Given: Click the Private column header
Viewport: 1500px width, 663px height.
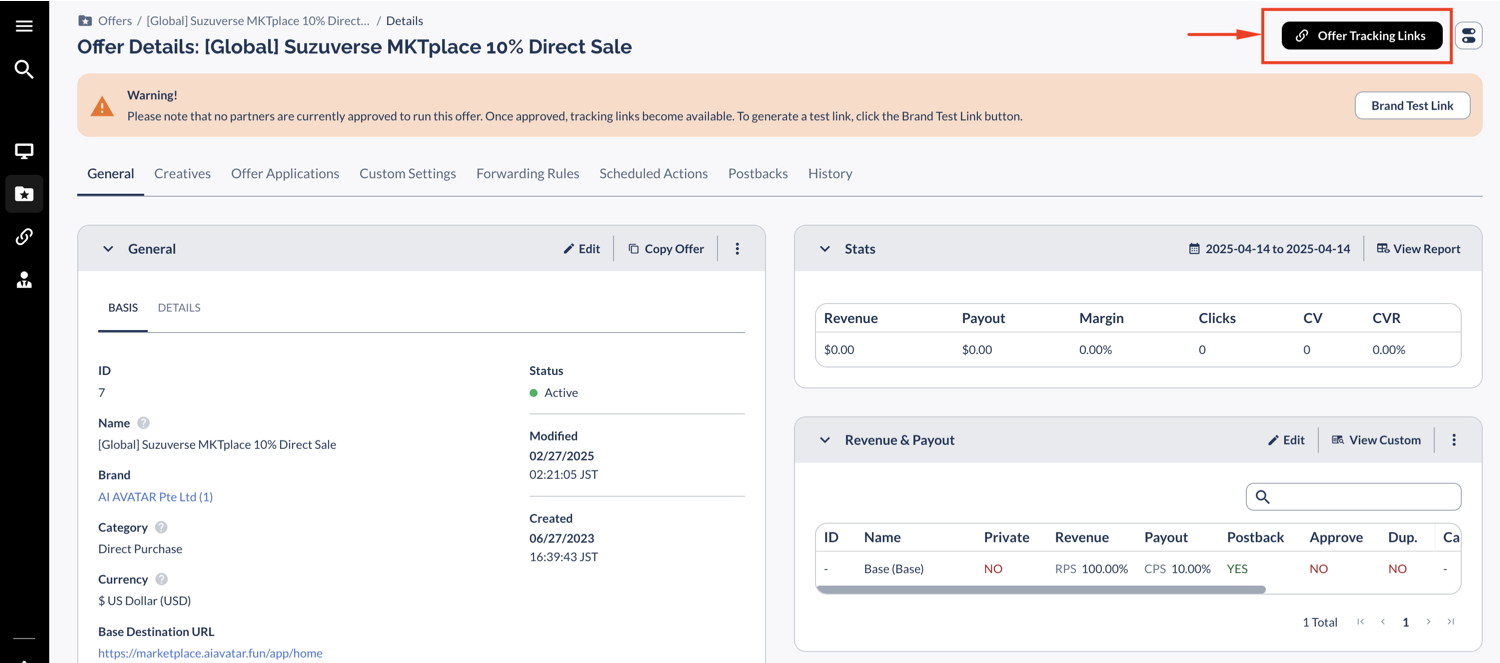Looking at the screenshot, I should [x=1006, y=537].
